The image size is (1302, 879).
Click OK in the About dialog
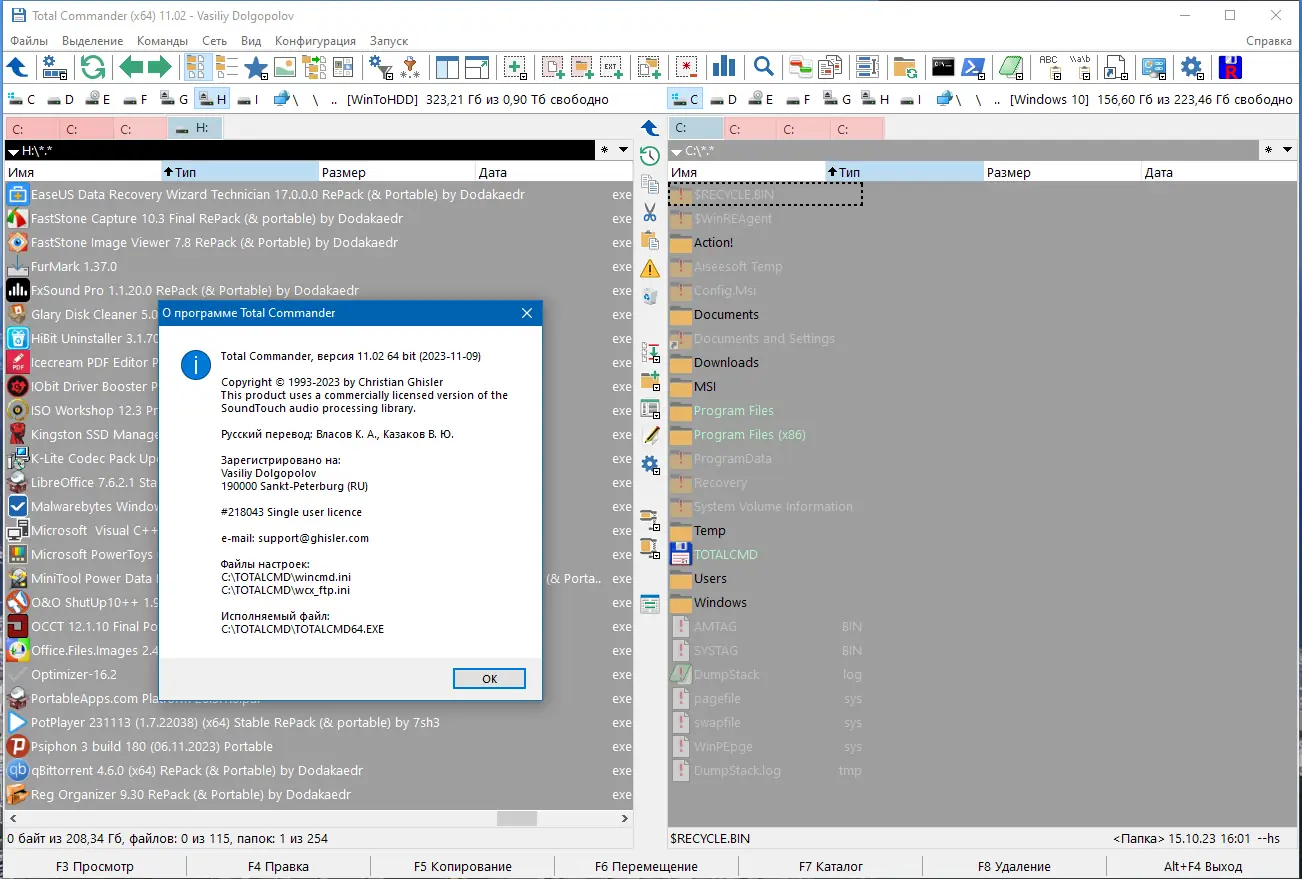(x=489, y=678)
